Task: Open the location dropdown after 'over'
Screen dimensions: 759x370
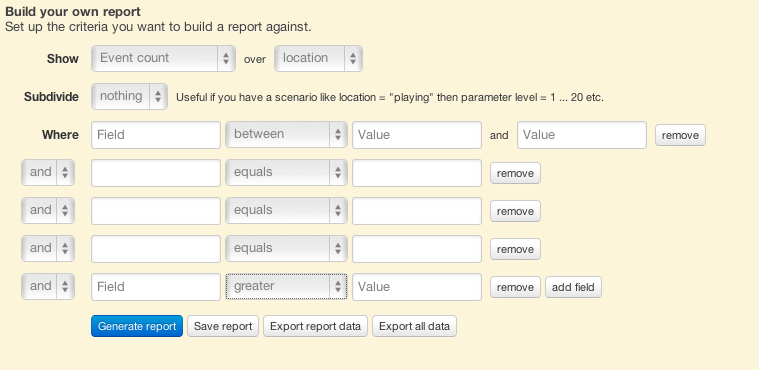Action: [318, 59]
